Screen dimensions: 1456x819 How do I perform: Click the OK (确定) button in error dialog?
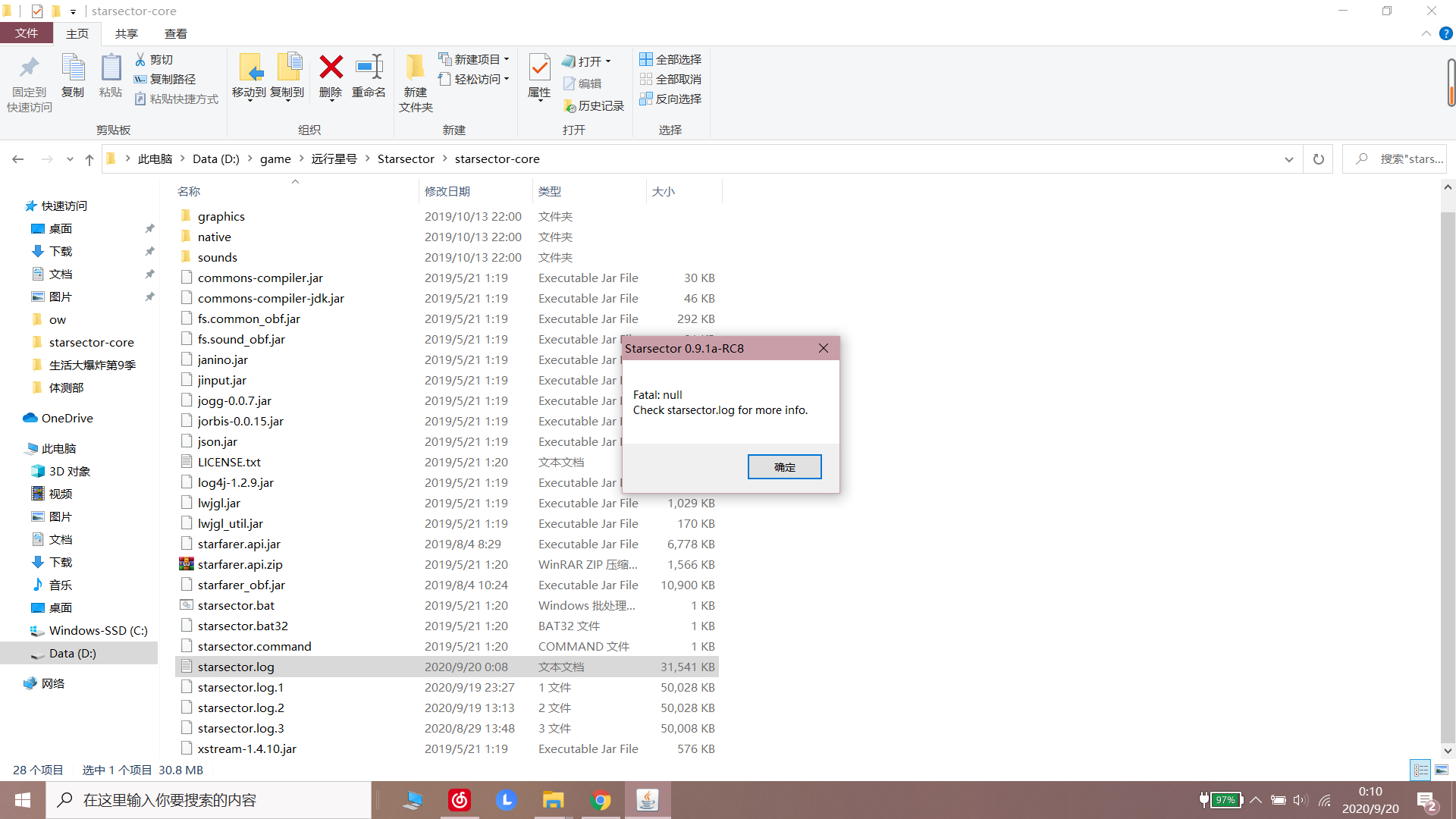(x=784, y=467)
